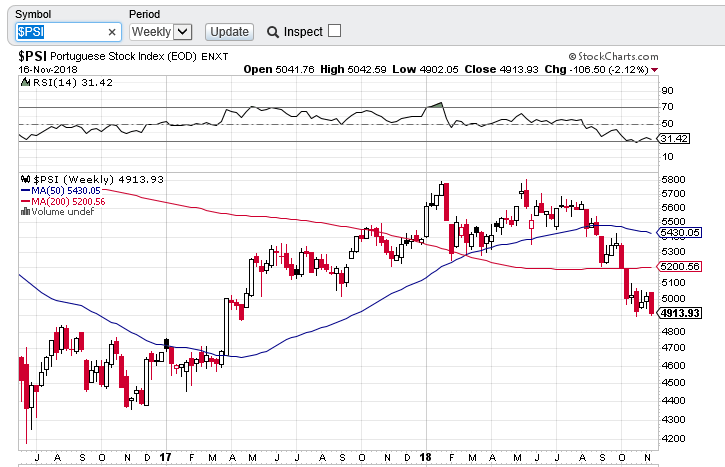The width and height of the screenshot is (725, 467).
Task: Click the Portuguese Stock Index title text
Action: tap(123, 56)
